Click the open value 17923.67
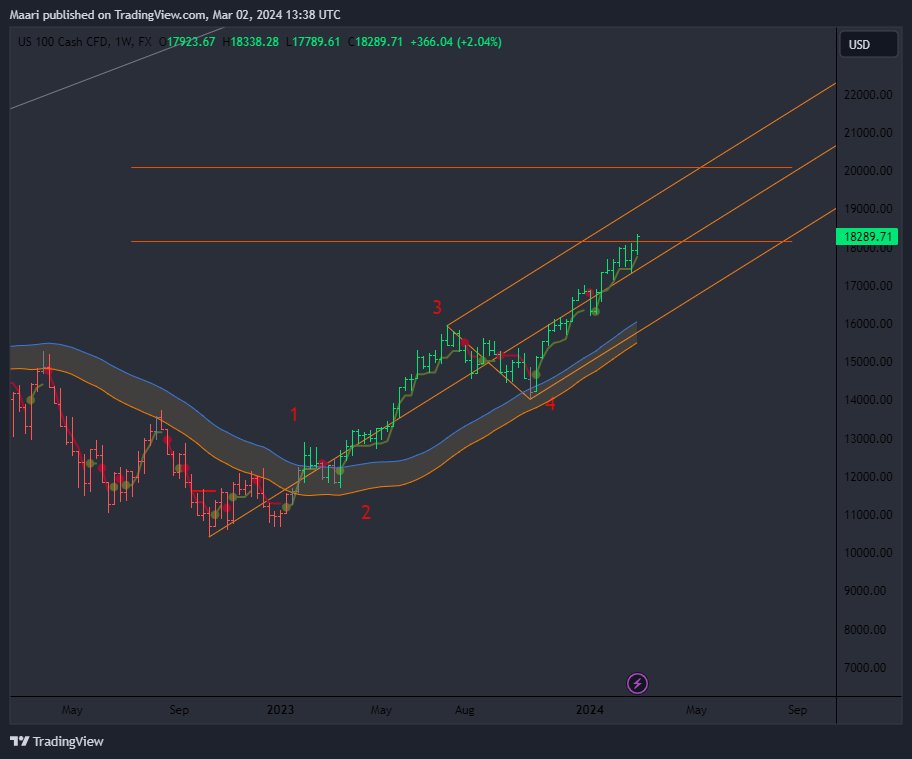The width and height of the screenshot is (912, 759). 191,42
